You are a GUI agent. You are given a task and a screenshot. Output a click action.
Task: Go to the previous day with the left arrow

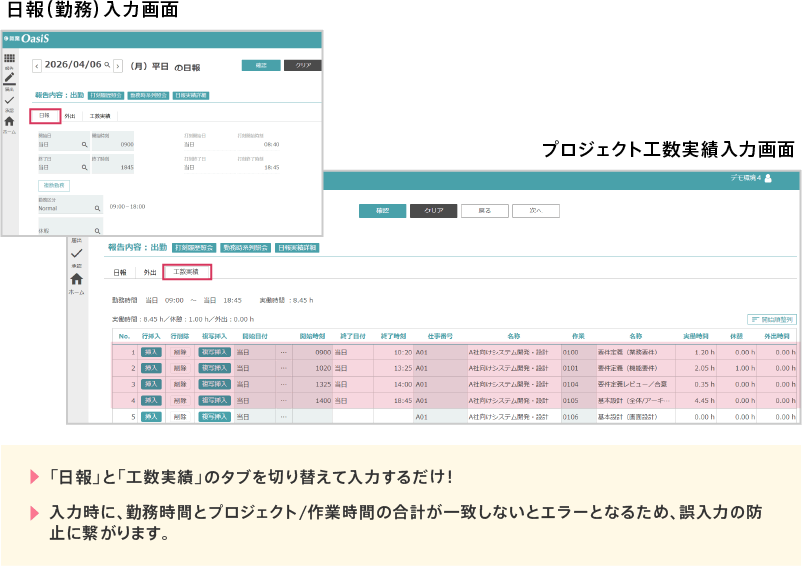pyautogui.click(x=37, y=66)
